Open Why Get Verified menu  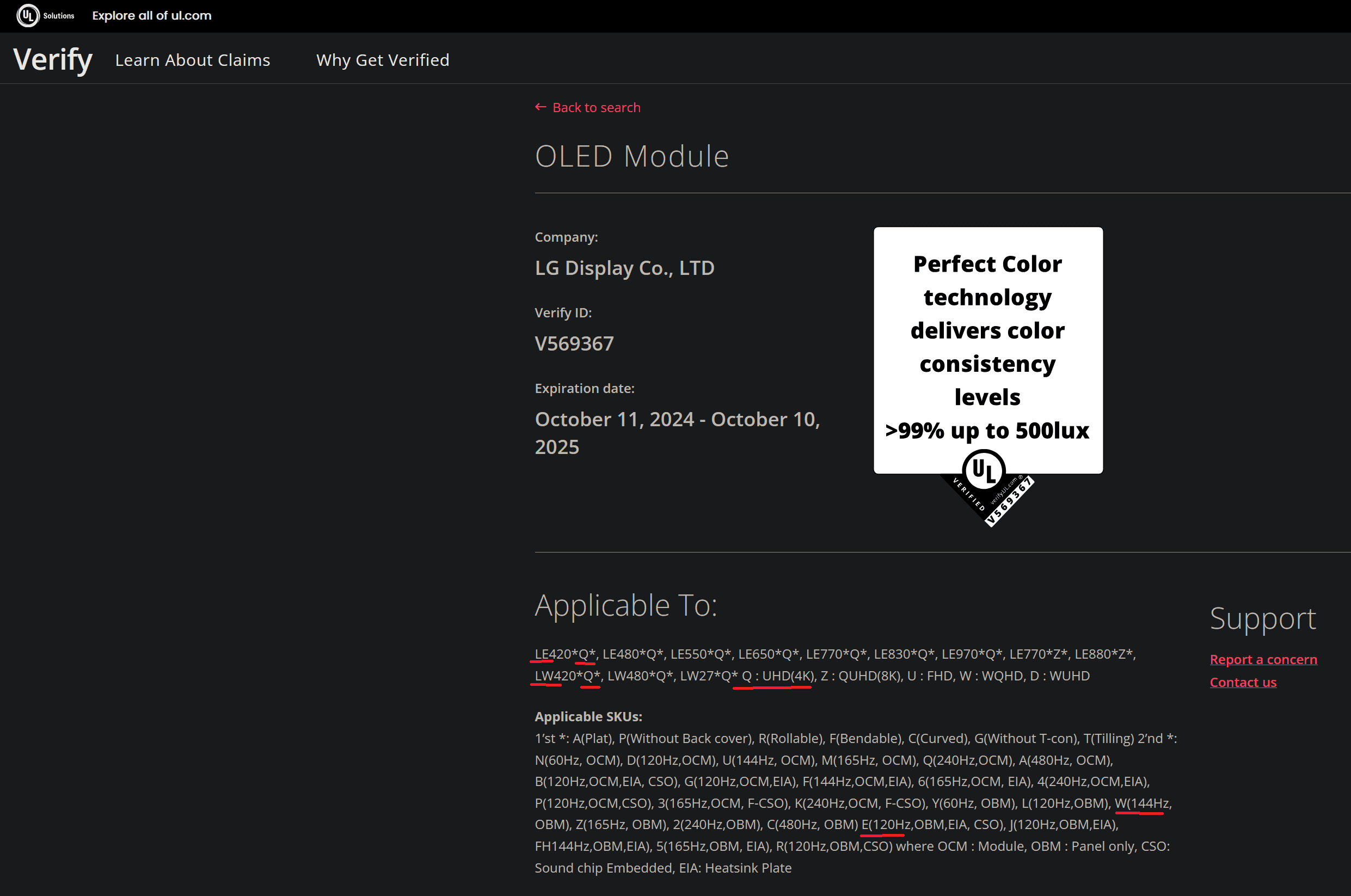tap(383, 60)
